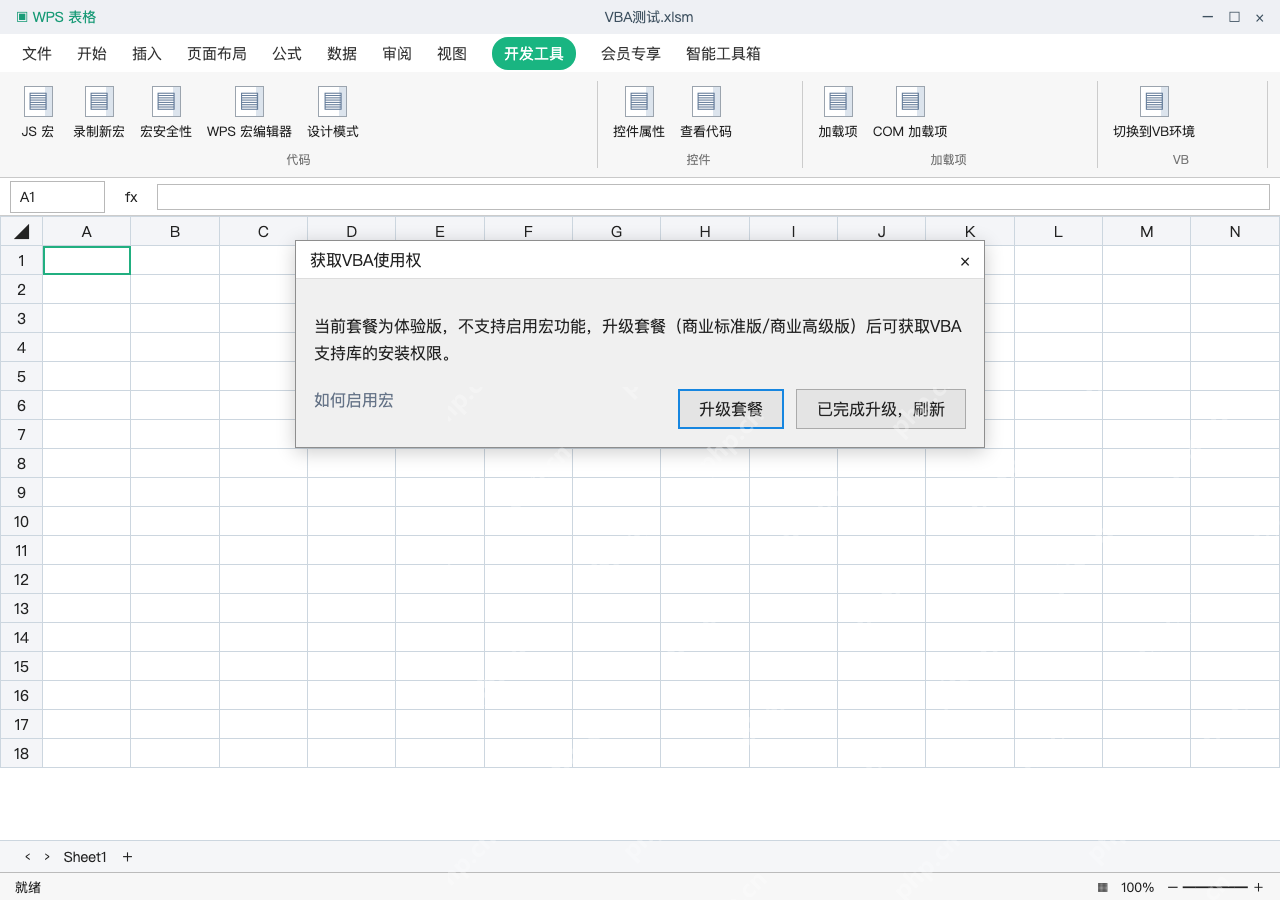
Task: Open the 如何启用宏 link
Action: point(354,400)
